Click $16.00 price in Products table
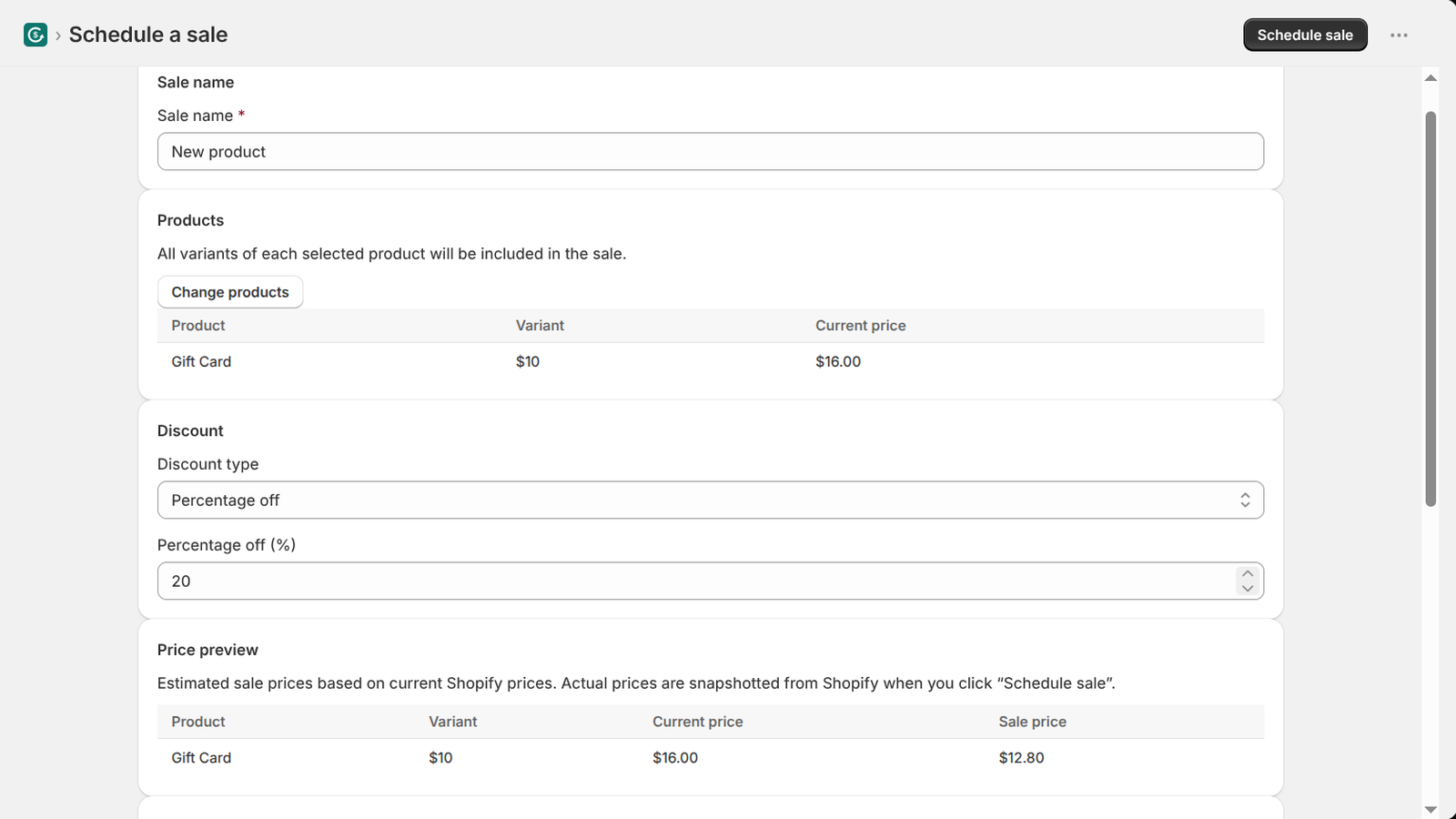Image resolution: width=1456 pixels, height=819 pixels. coord(838,361)
